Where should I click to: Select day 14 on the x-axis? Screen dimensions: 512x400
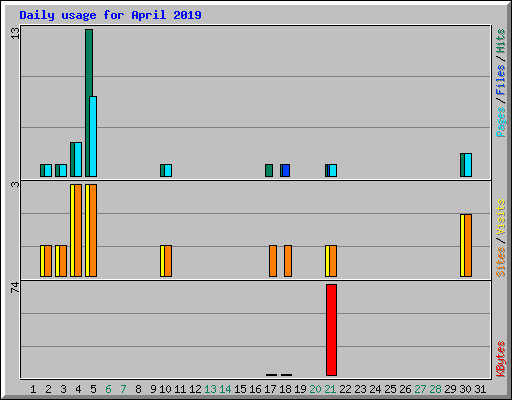[x=225, y=389]
